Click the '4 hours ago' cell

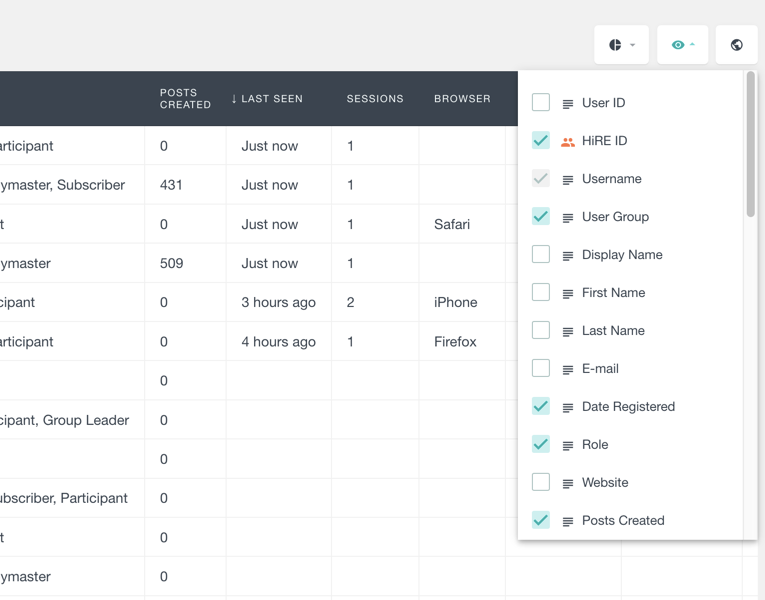point(279,341)
